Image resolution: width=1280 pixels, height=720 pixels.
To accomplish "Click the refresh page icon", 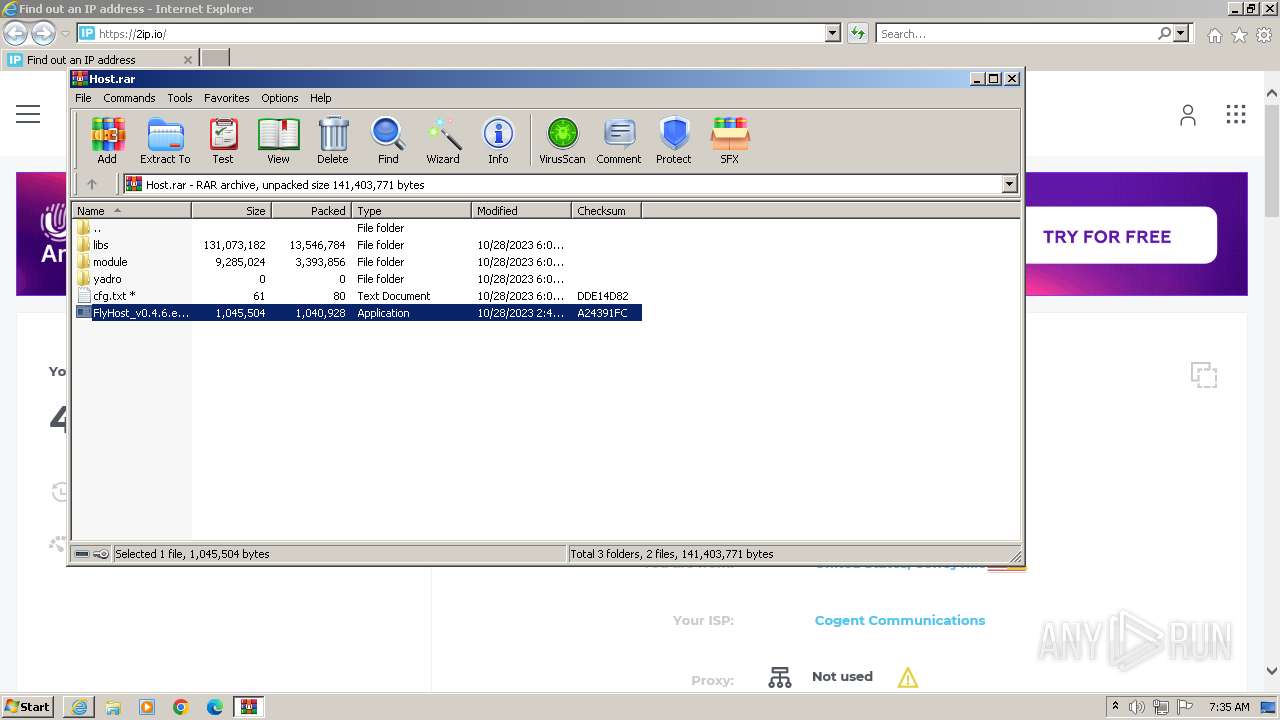I will [858, 34].
